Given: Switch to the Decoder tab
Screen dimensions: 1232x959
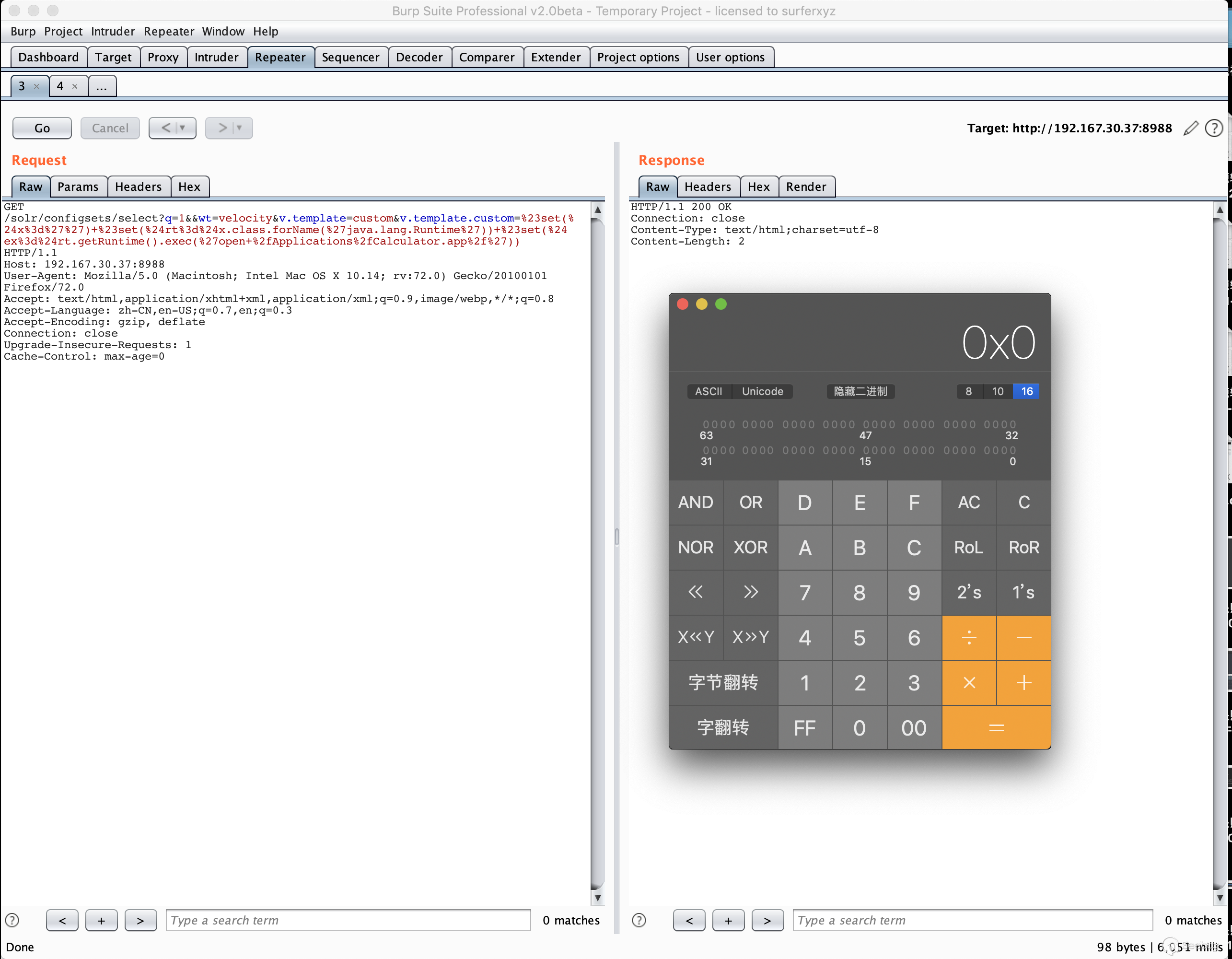Looking at the screenshot, I should tap(418, 57).
